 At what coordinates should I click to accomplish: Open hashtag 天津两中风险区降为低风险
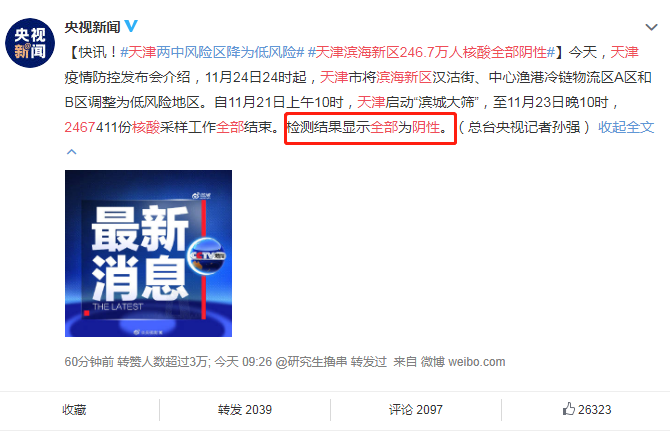[212, 52]
